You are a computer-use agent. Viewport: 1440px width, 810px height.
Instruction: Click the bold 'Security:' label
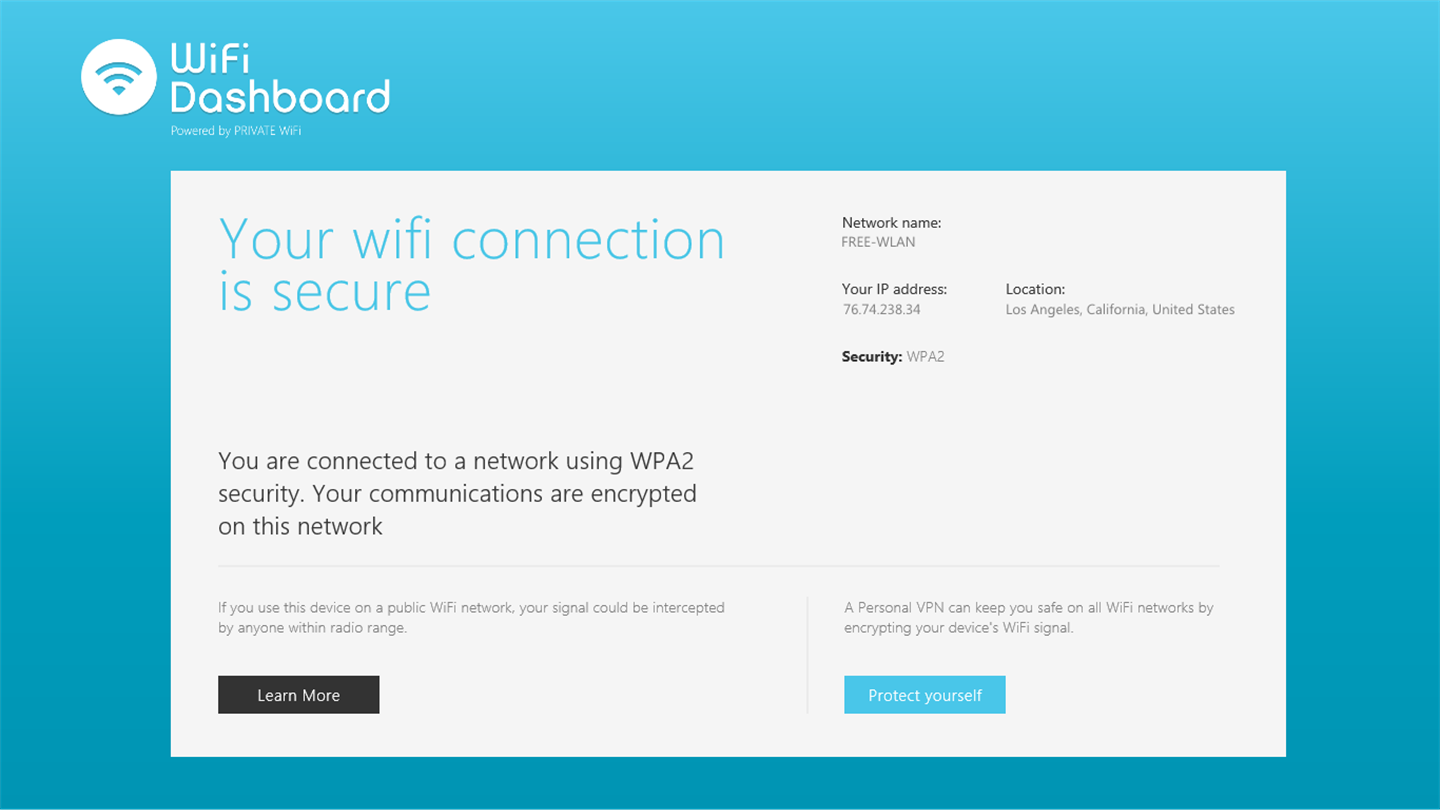point(872,357)
